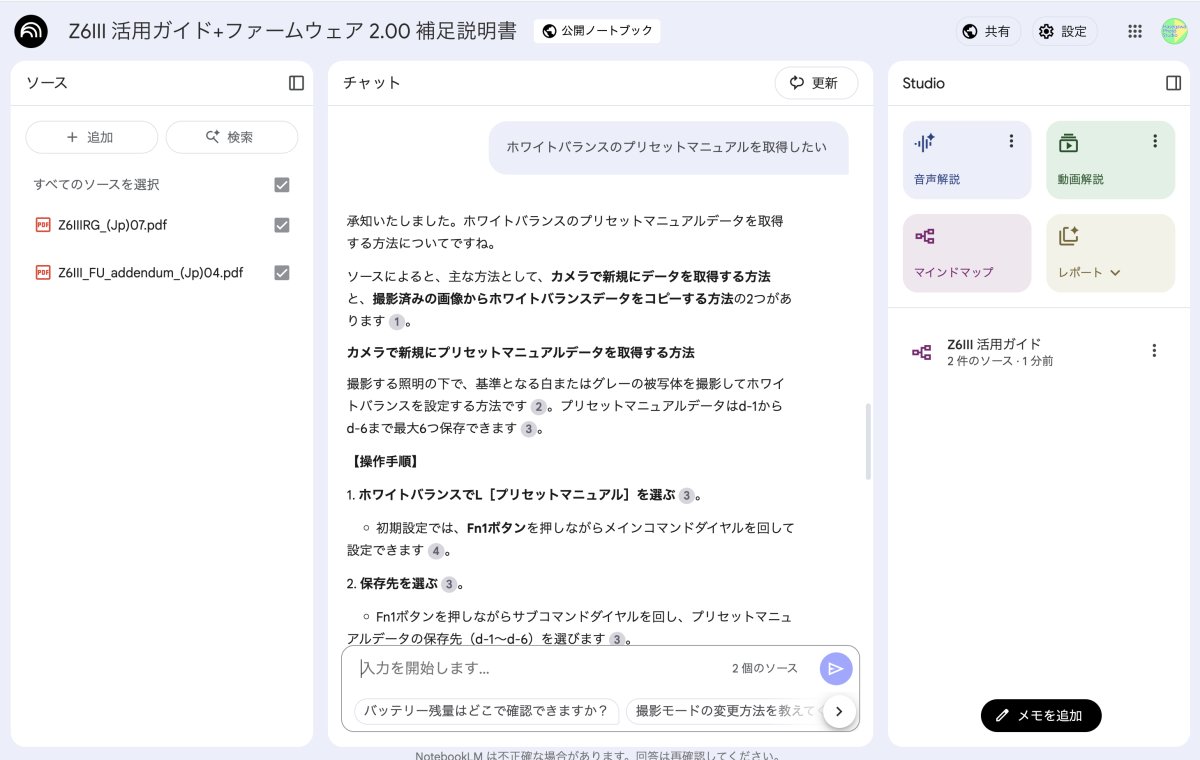Image resolution: width=1200 pixels, height=760 pixels.
Task: Open 設定 settings
Action: point(1064,31)
